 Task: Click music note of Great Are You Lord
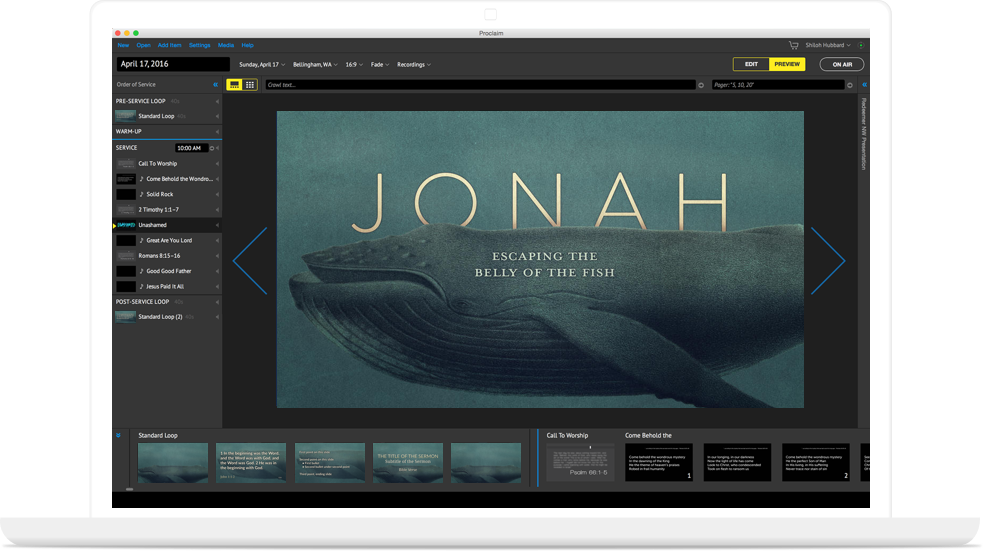click(142, 240)
